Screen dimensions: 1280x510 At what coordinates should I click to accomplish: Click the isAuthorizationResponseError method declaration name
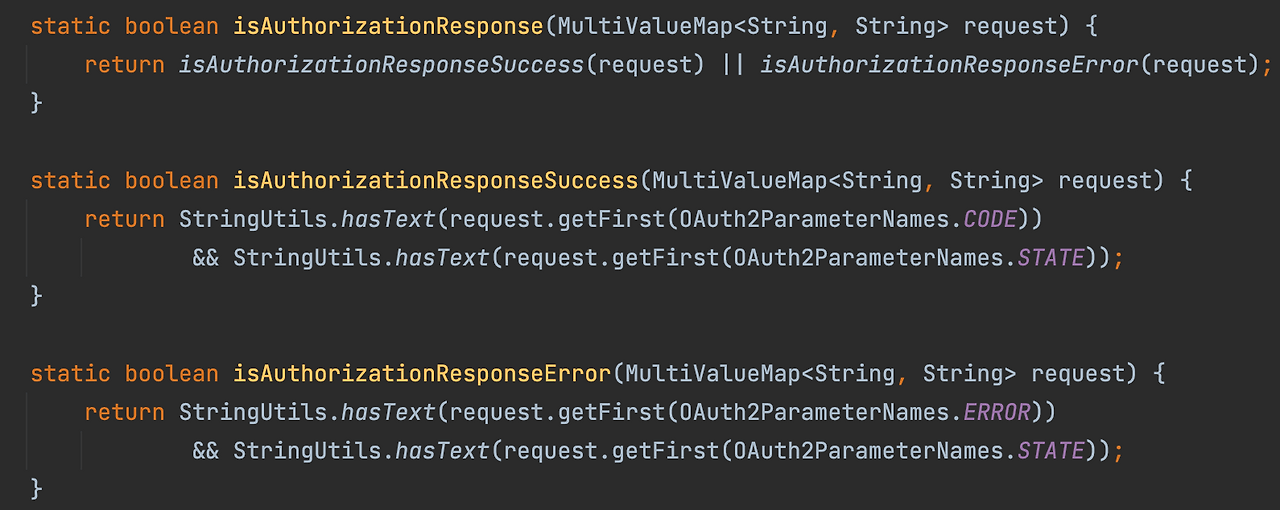pos(422,374)
